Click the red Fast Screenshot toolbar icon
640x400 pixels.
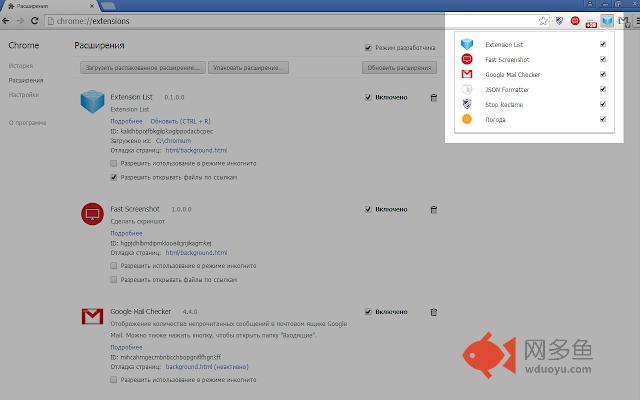575,21
